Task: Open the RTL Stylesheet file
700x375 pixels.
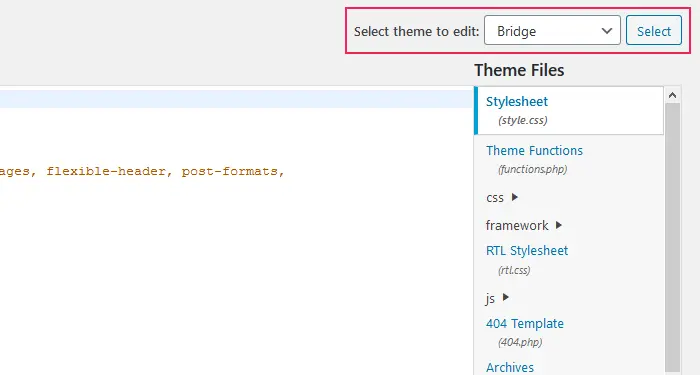Action: 527,250
